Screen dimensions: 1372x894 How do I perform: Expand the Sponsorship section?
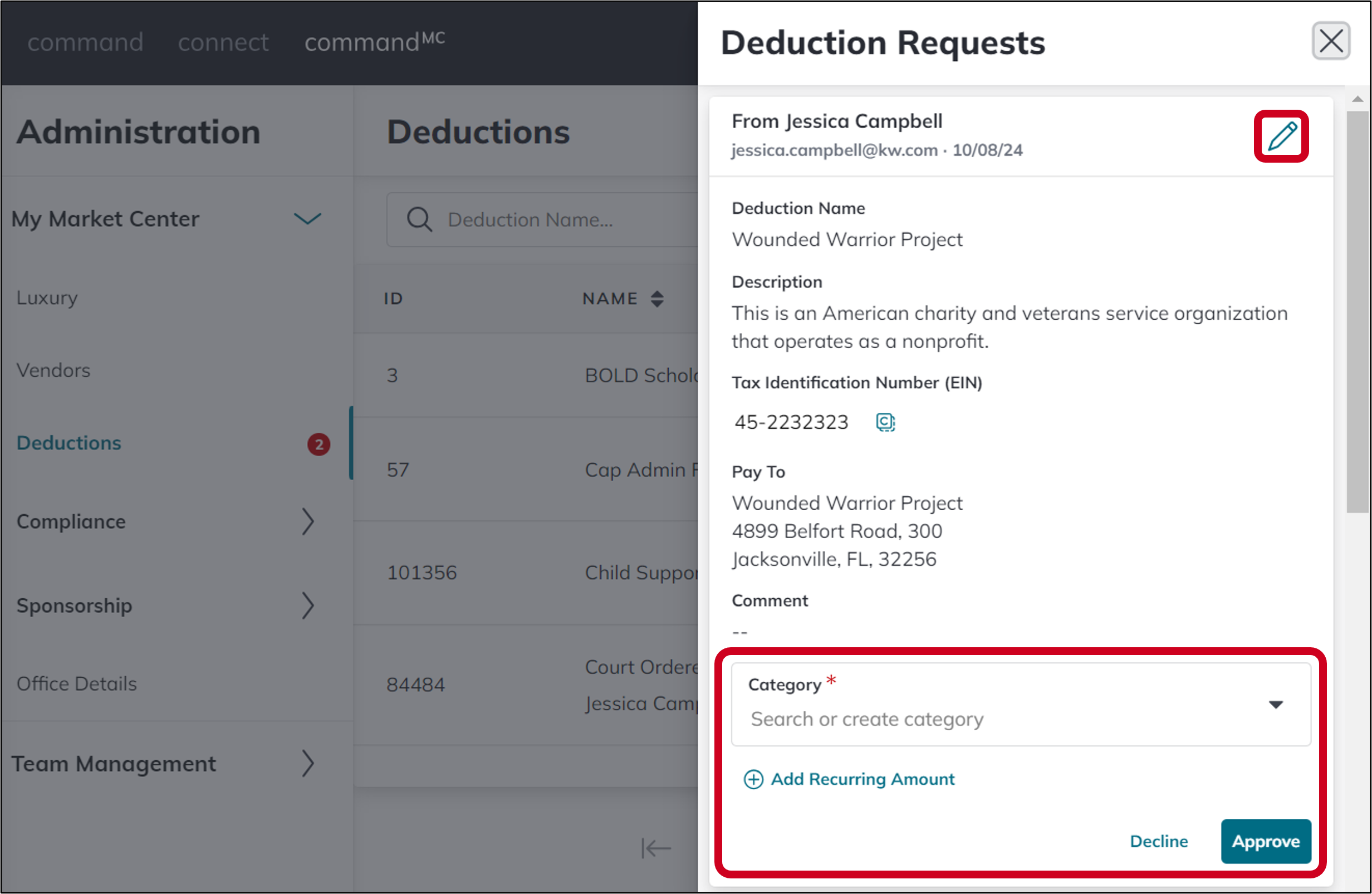310,606
